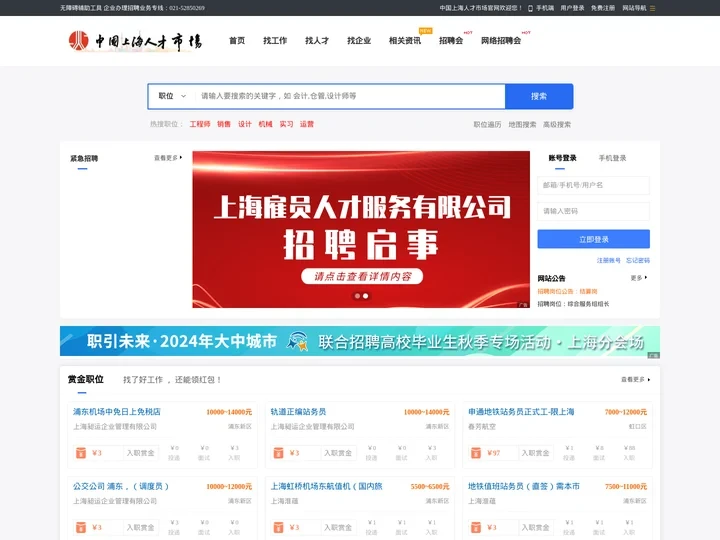Click the Shanghai talent market logo
This screenshot has height=540, width=720.
pos(135,41)
